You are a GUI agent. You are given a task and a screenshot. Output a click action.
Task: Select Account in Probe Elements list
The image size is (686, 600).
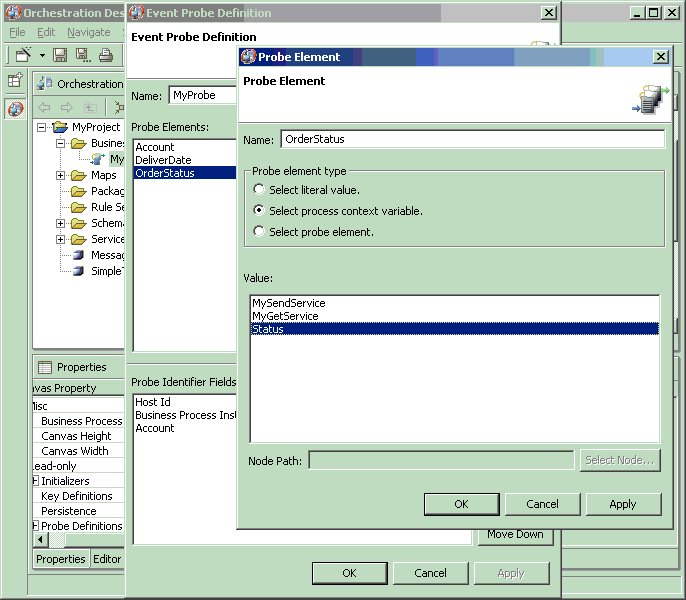(185, 147)
